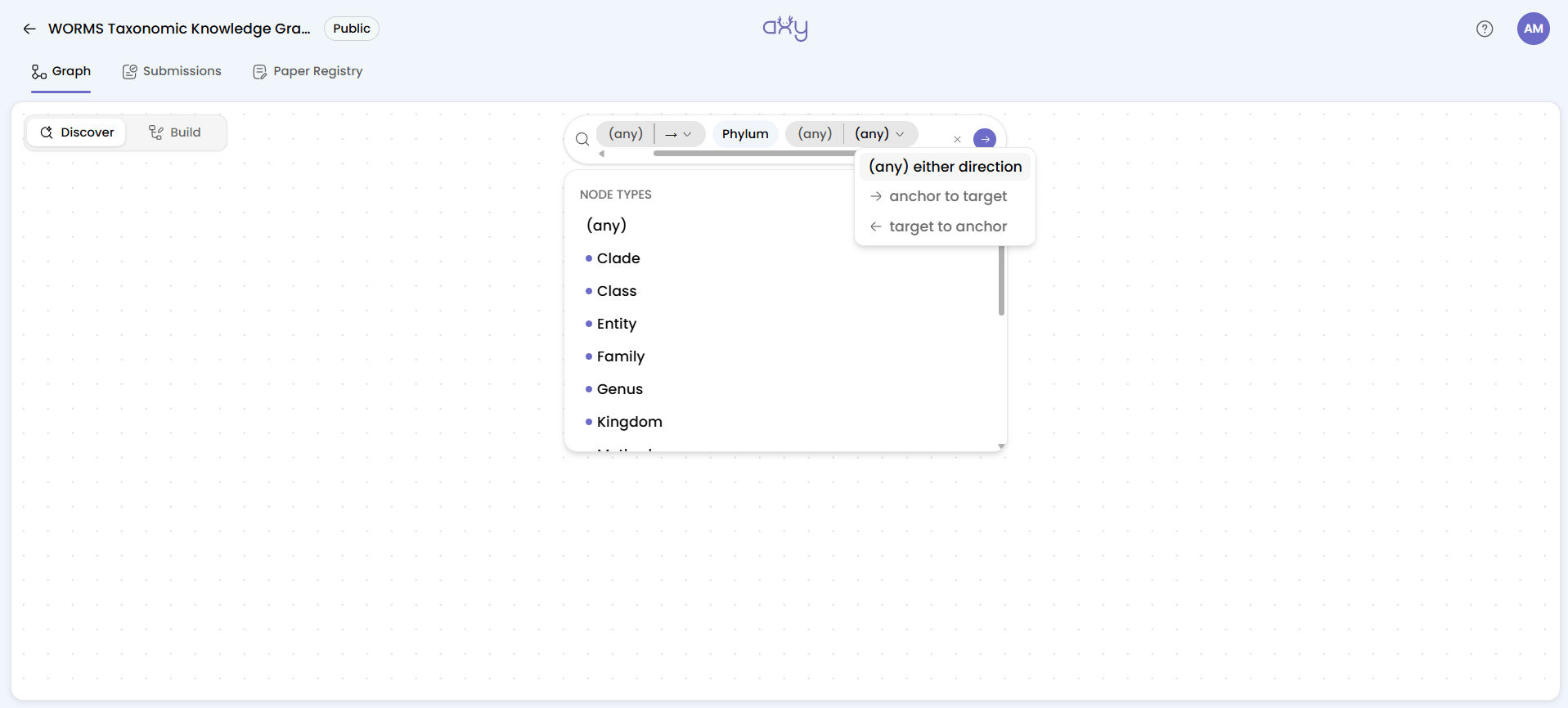Select the Clade node type
This screenshot has height=708, width=1568.
click(x=618, y=258)
